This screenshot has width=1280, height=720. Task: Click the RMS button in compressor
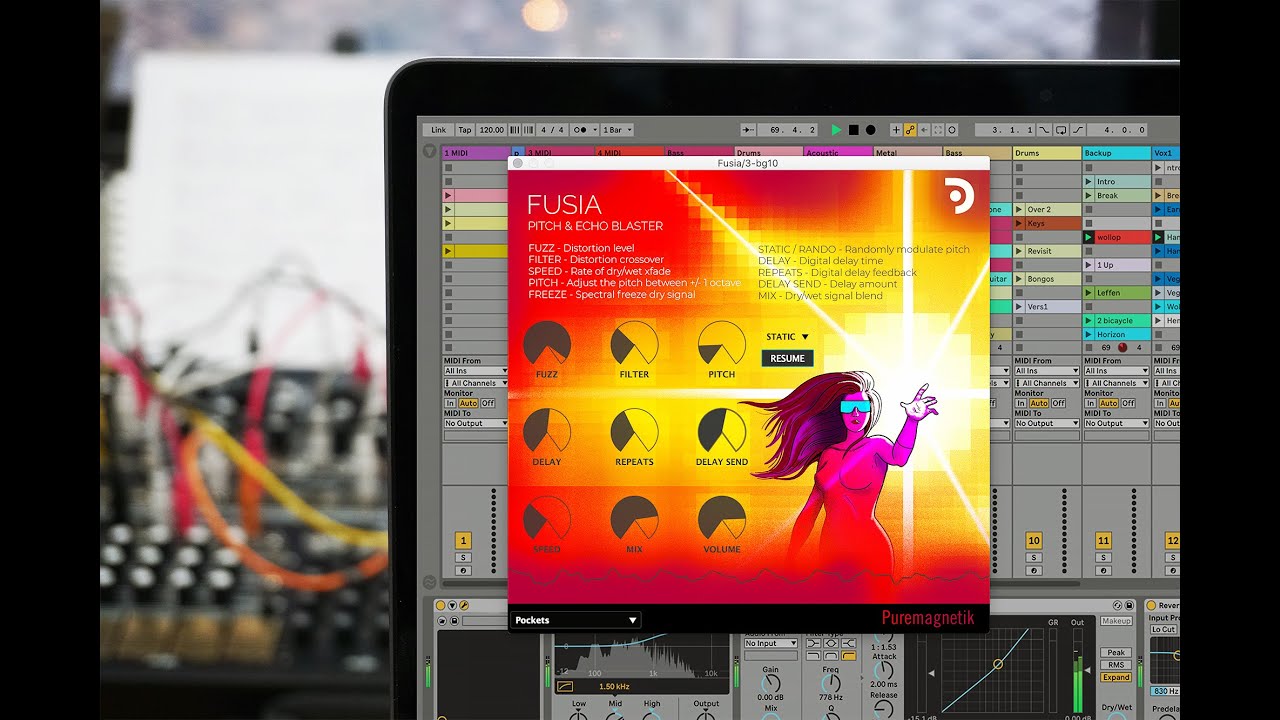pos(1117,664)
